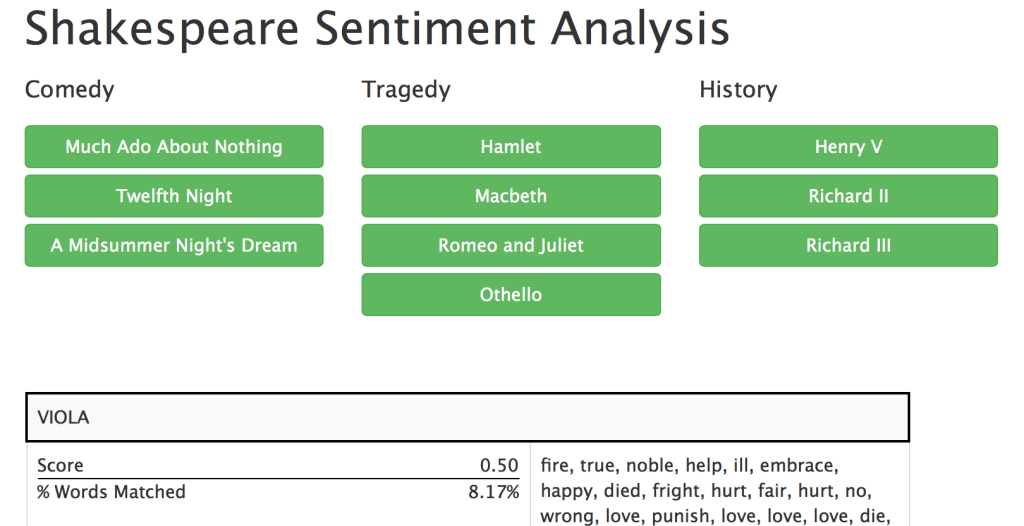Choose A Midsummer Night's Dream
Image resolution: width=1024 pixels, height=526 pixels.
tap(174, 245)
